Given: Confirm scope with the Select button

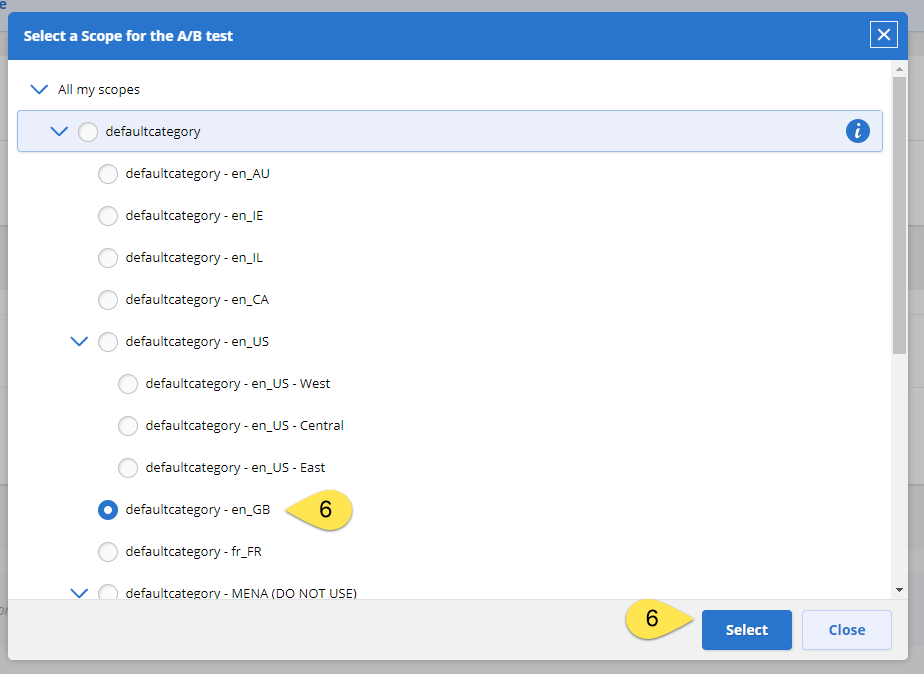Looking at the screenshot, I should click(x=747, y=630).
